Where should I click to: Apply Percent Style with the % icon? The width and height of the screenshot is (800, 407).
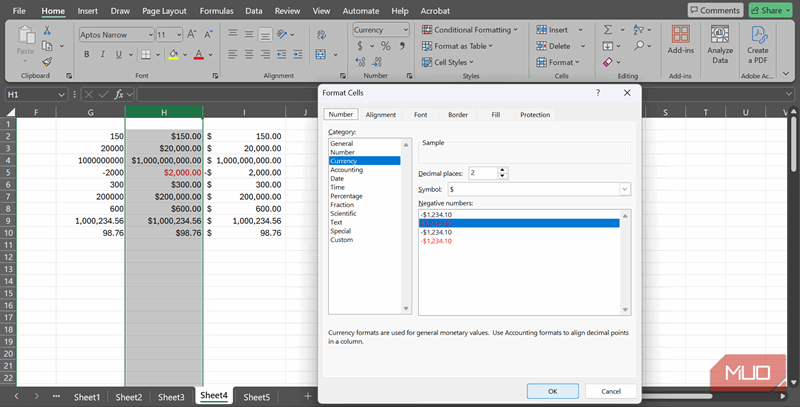pos(386,46)
